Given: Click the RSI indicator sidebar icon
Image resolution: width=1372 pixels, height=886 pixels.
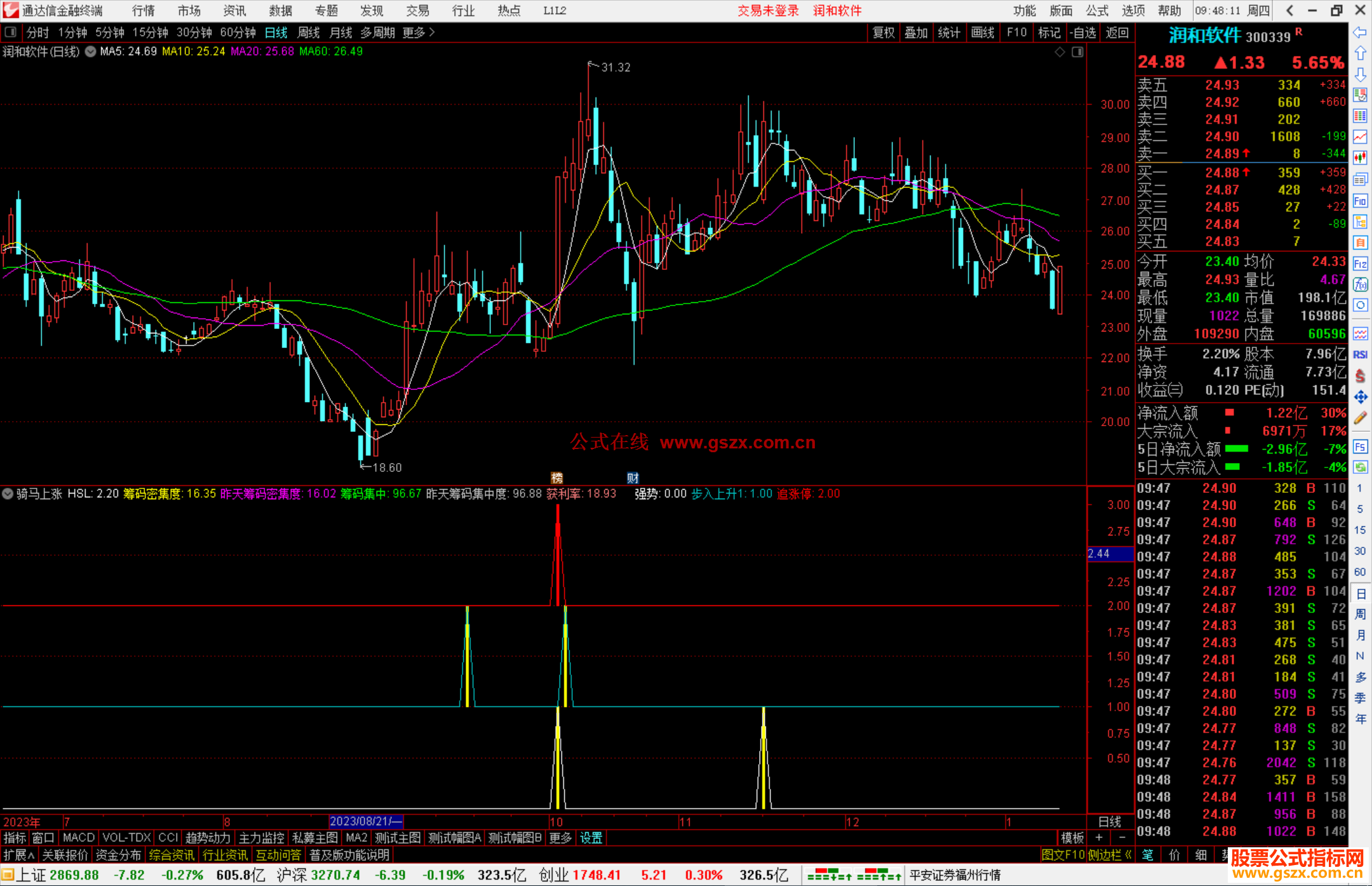Looking at the screenshot, I should 1360,355.
